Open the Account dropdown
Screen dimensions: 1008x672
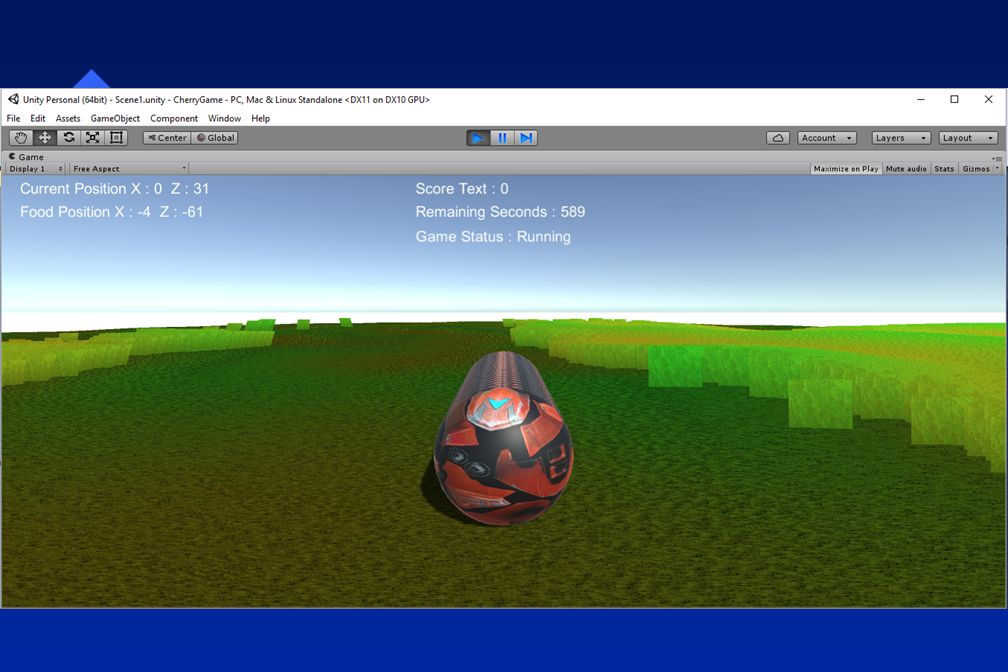[827, 138]
